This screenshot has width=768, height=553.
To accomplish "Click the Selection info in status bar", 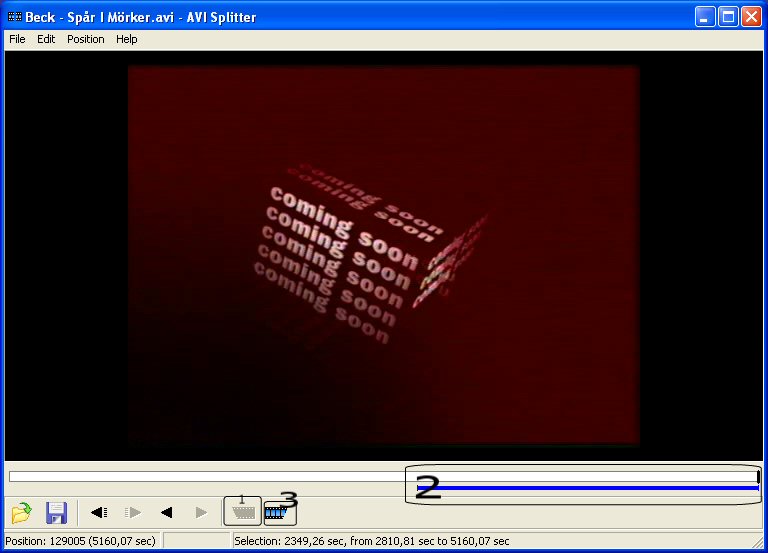I will [370, 541].
